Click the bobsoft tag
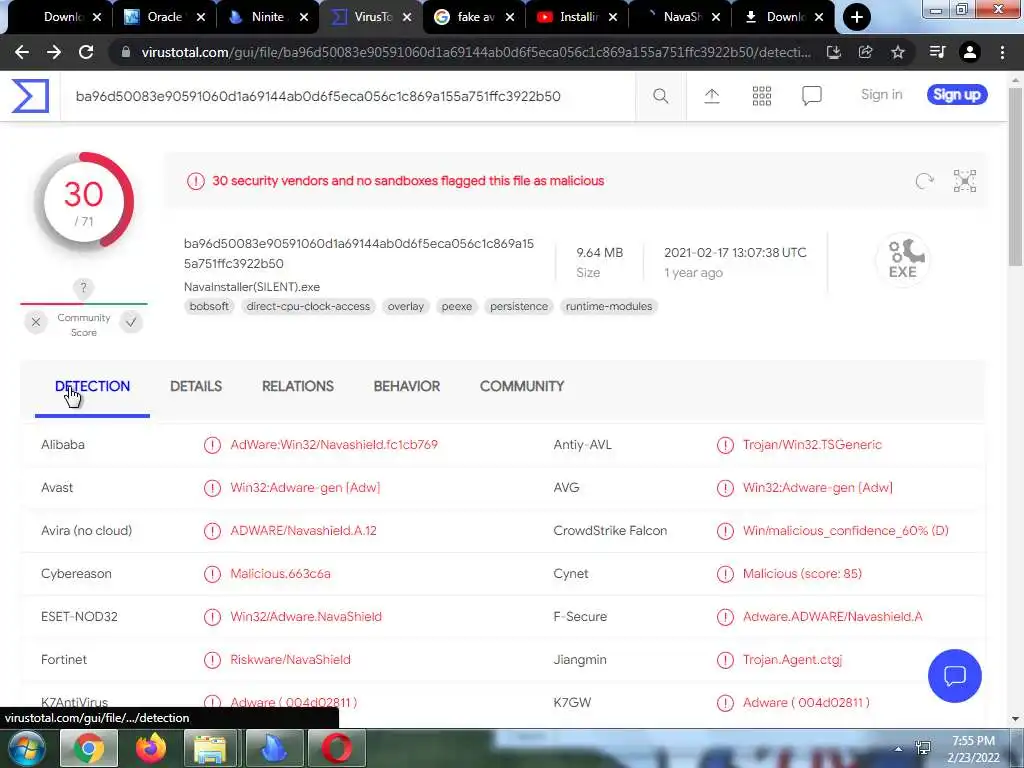Viewport: 1024px width, 768px height. tap(209, 306)
